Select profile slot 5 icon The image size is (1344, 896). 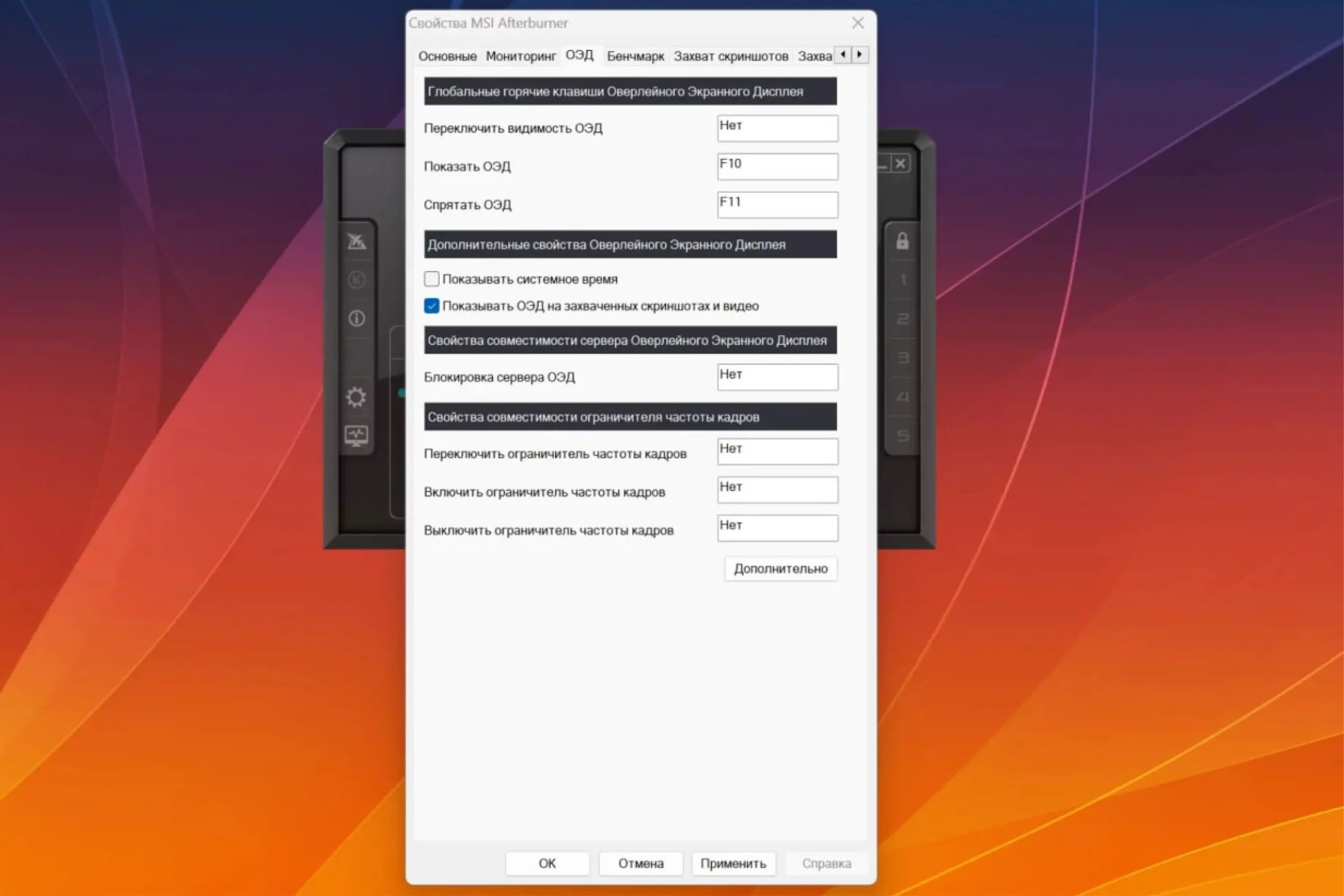tap(902, 436)
